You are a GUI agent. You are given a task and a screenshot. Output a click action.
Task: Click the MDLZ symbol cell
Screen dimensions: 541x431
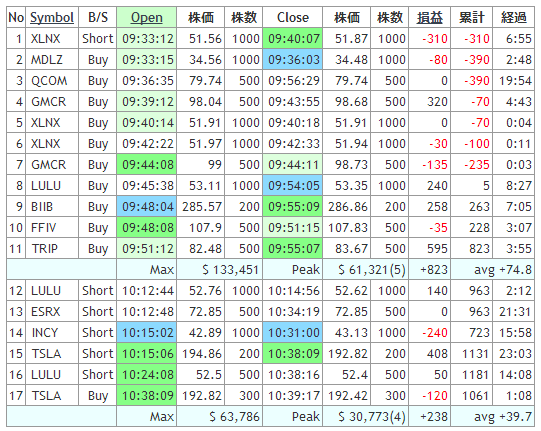pyautogui.click(x=52, y=60)
